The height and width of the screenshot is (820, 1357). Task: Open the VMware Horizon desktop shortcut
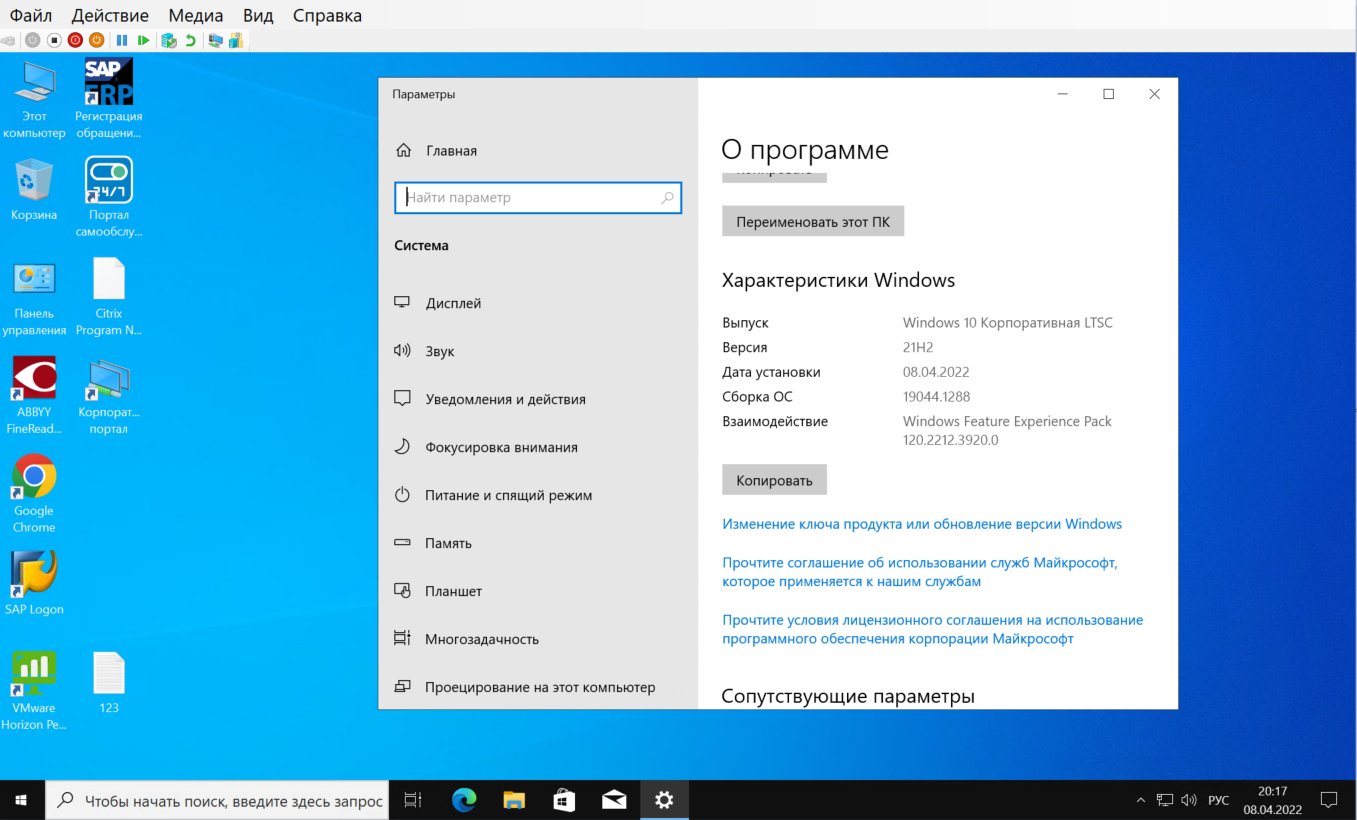click(34, 674)
